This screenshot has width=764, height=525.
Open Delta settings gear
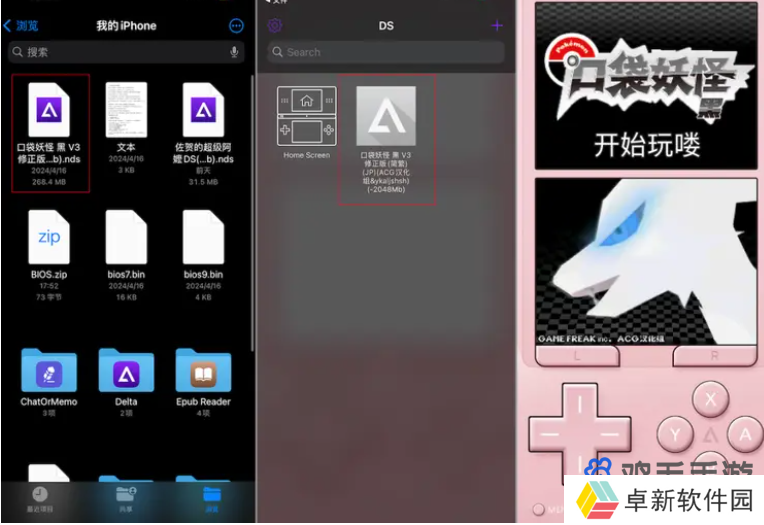(275, 25)
